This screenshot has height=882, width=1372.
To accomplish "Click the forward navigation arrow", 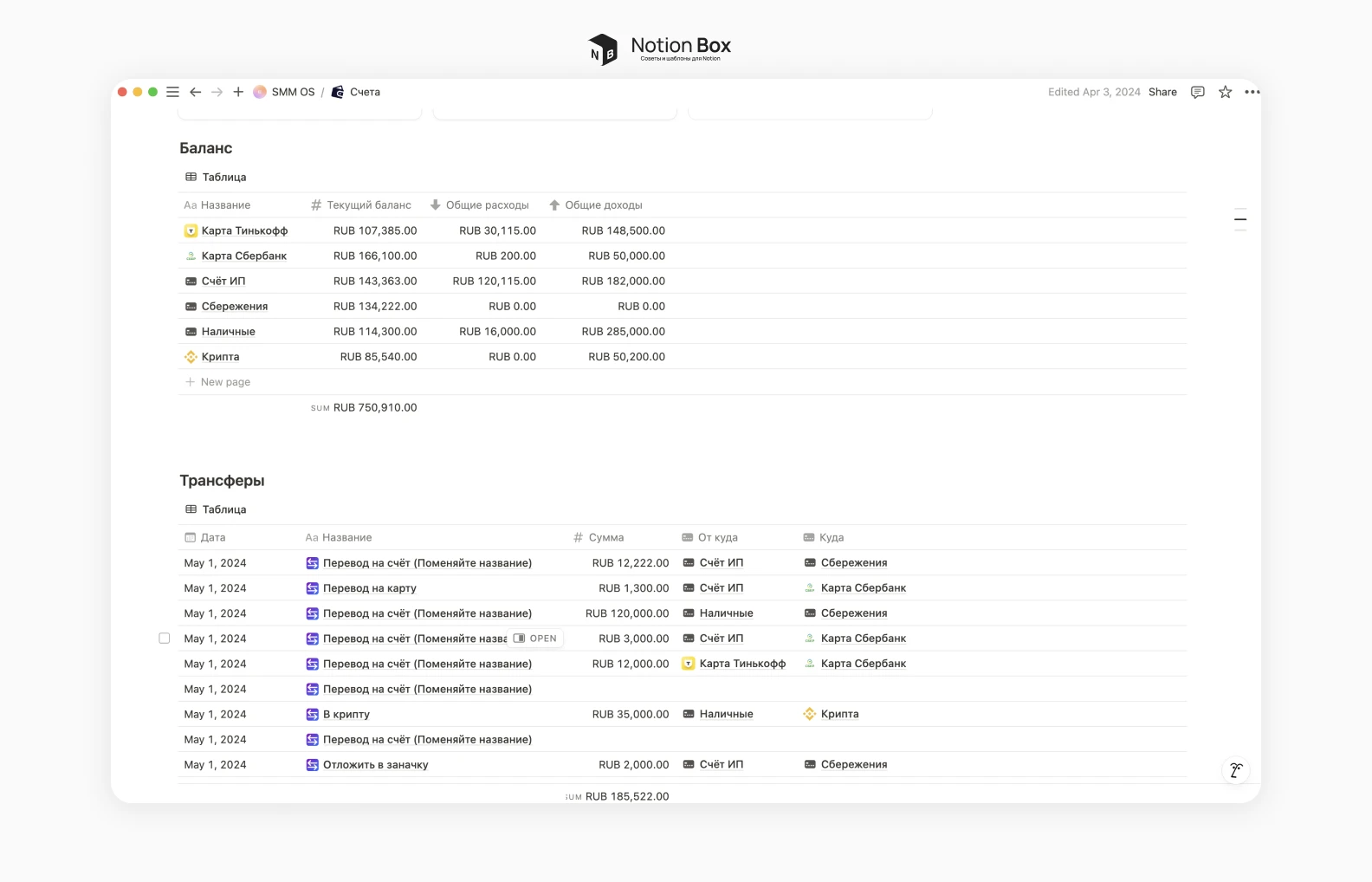I will tap(217, 92).
